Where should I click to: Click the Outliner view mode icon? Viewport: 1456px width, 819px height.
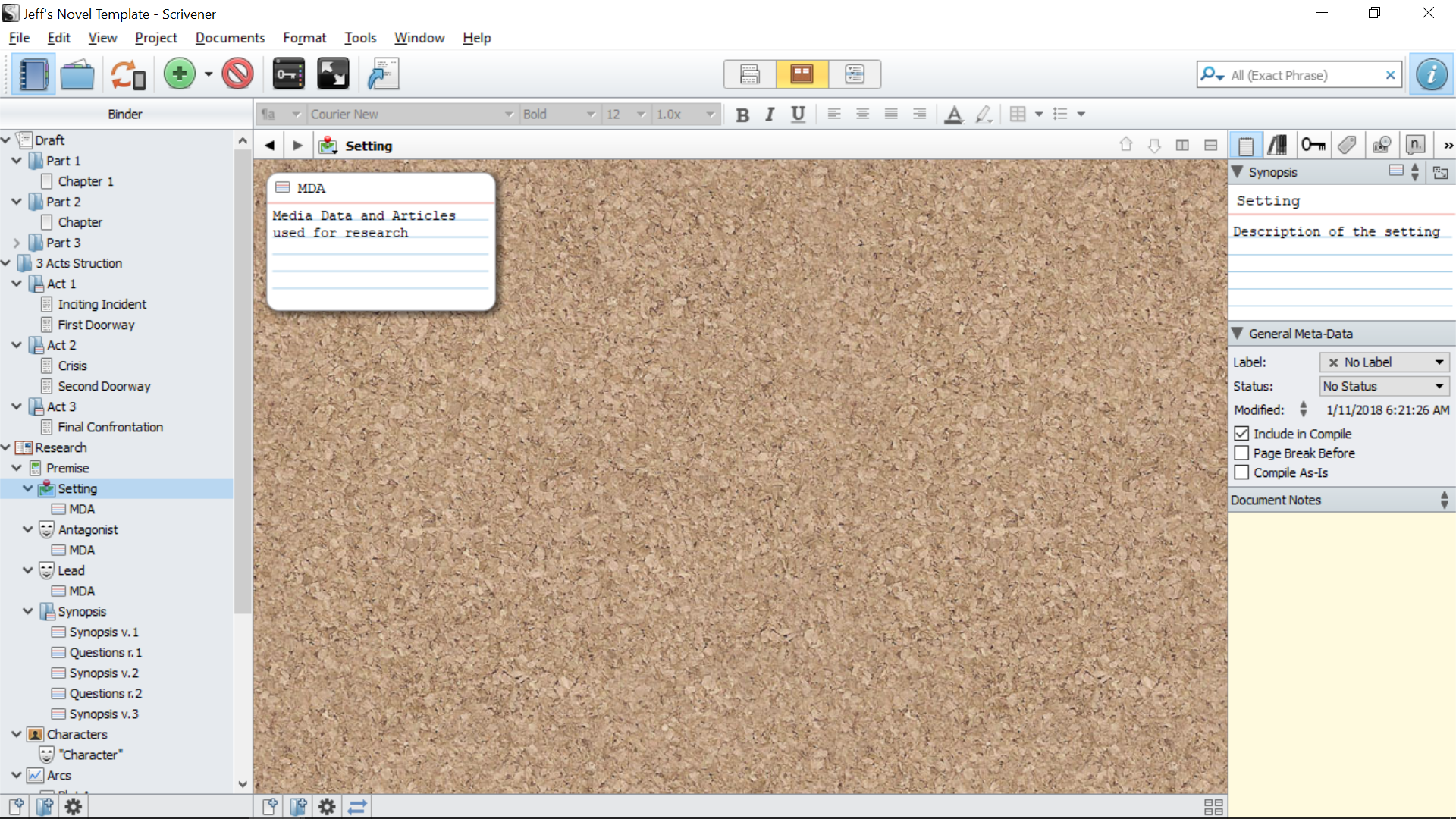(854, 74)
